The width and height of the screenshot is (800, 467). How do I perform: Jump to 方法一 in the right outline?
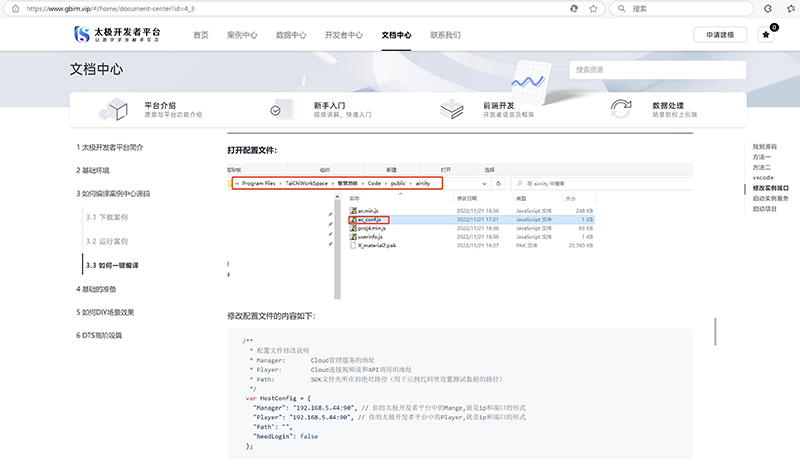[761, 157]
